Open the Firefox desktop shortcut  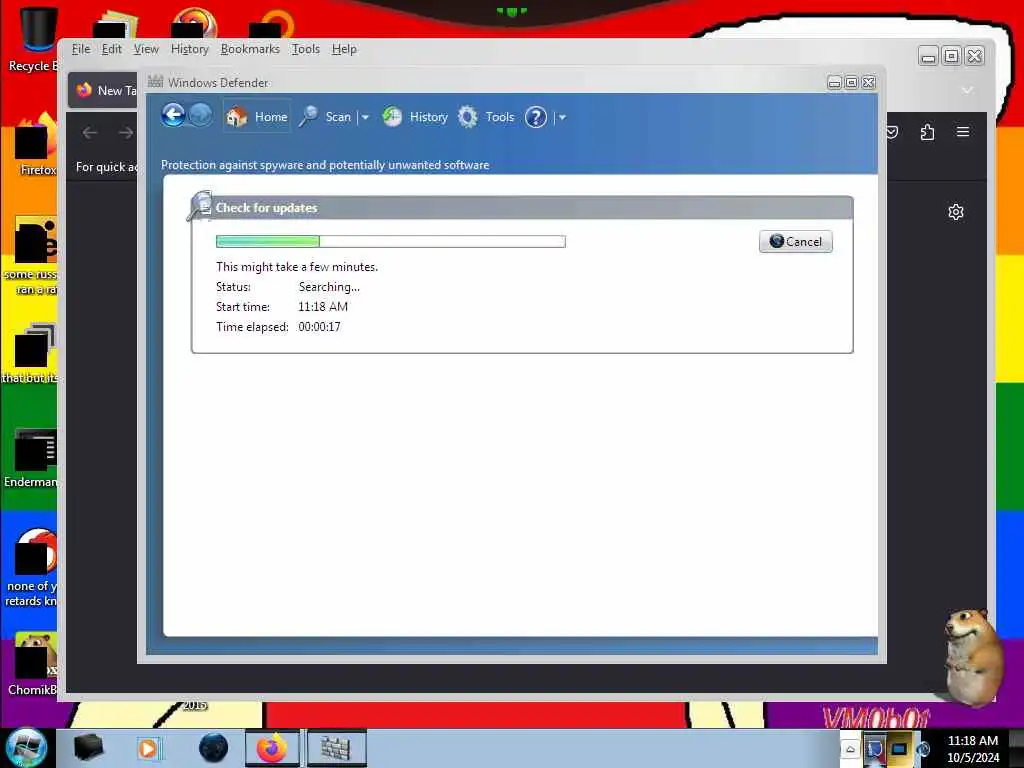[36, 145]
